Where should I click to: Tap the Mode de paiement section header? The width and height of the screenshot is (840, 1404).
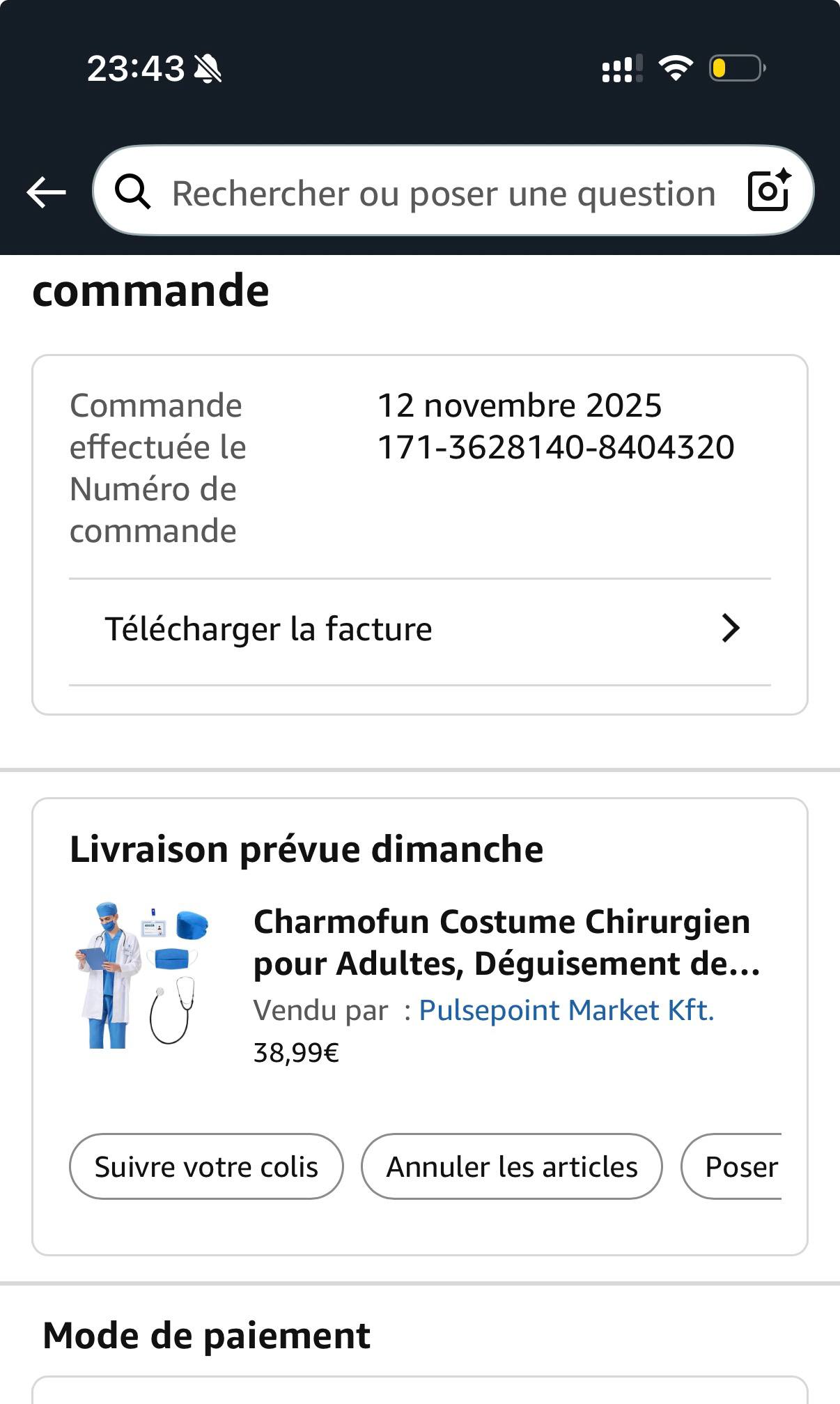tap(206, 1336)
